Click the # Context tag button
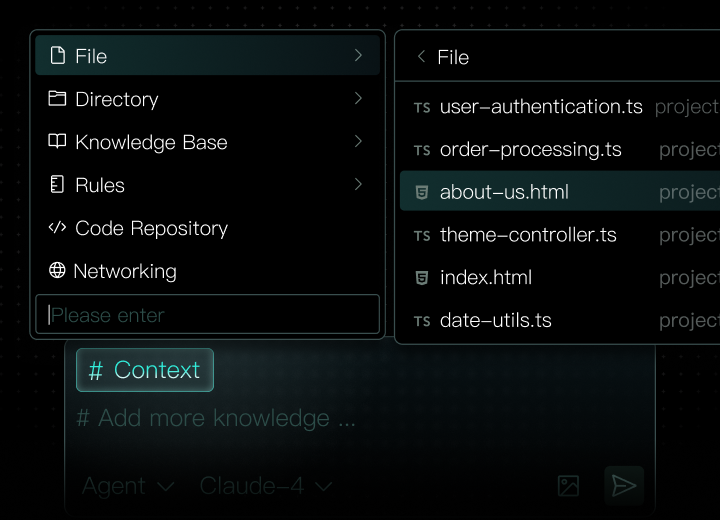This screenshot has height=520, width=720. click(145, 370)
